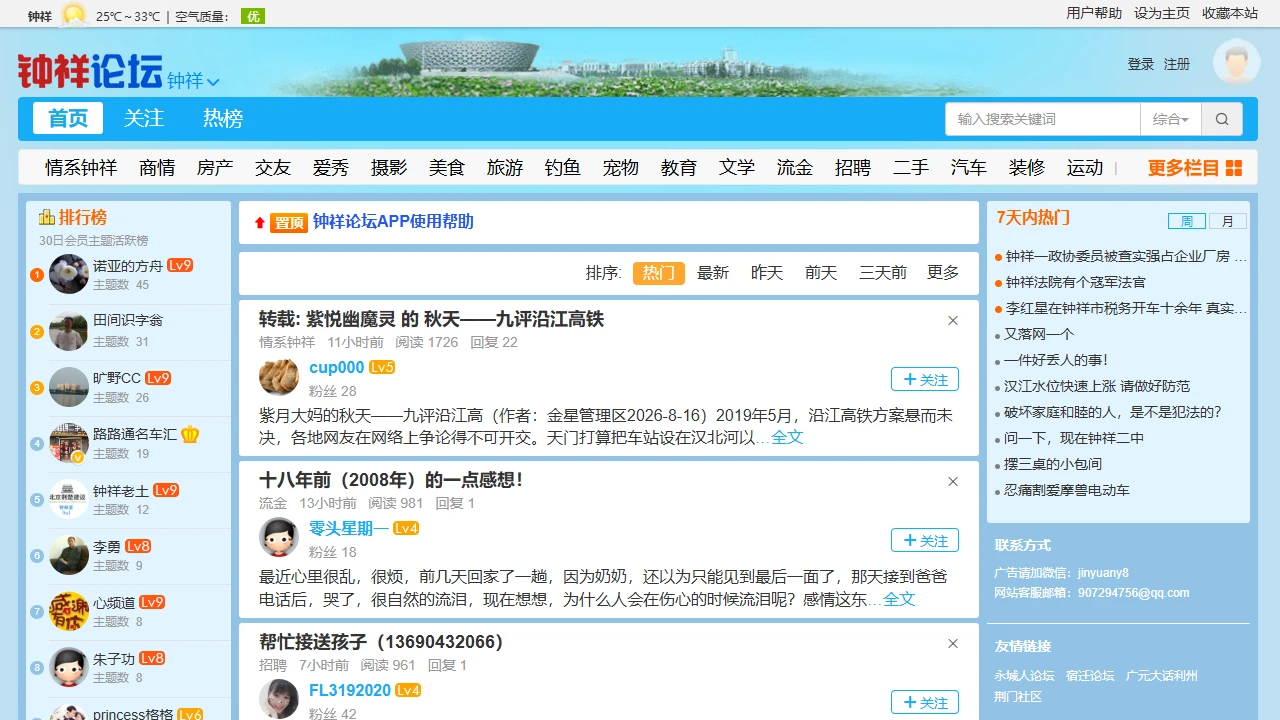Image resolution: width=1280 pixels, height=720 pixels.
Task: Click the search magnifier icon
Action: [x=1222, y=119]
